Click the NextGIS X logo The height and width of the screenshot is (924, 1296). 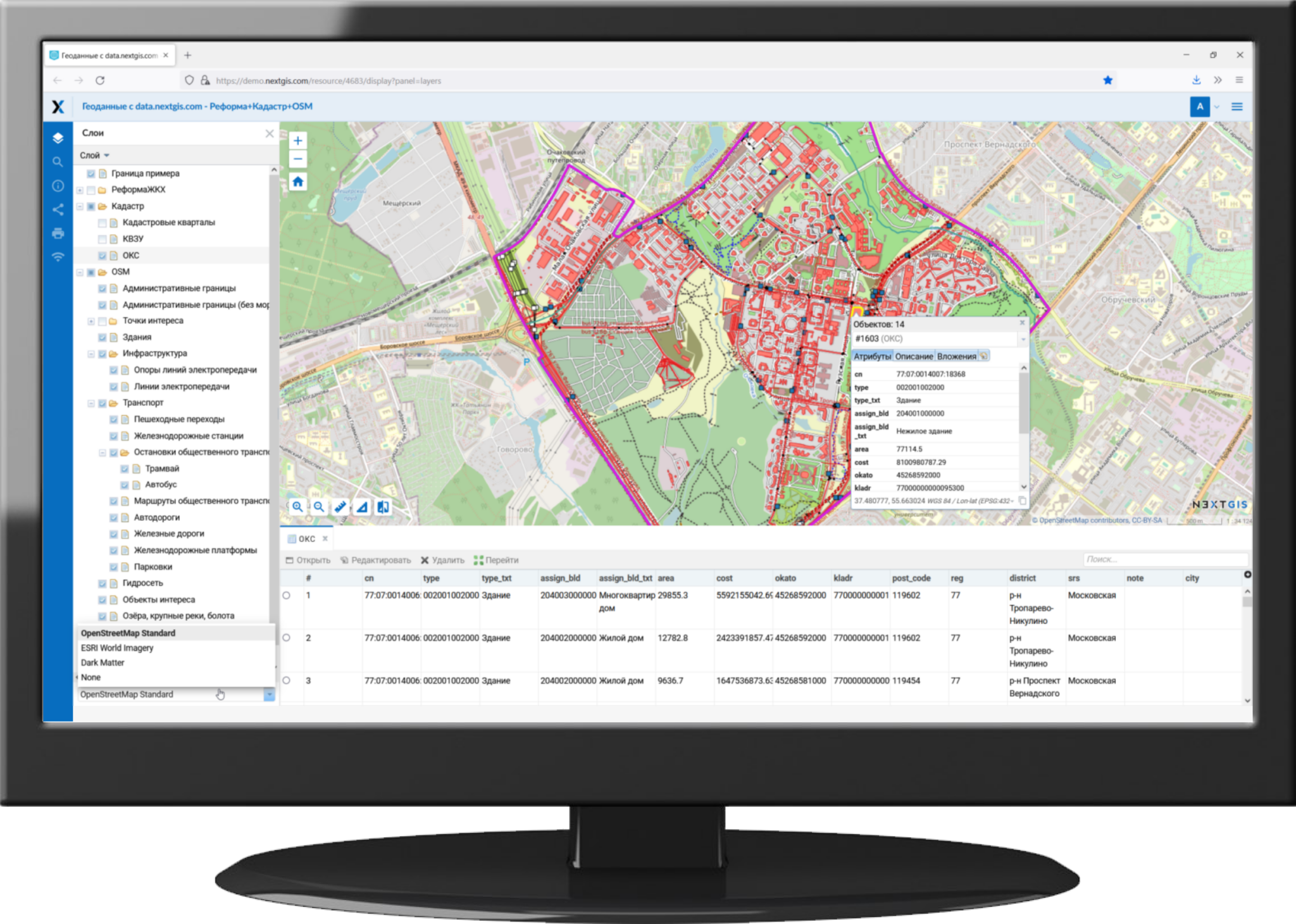click(58, 106)
